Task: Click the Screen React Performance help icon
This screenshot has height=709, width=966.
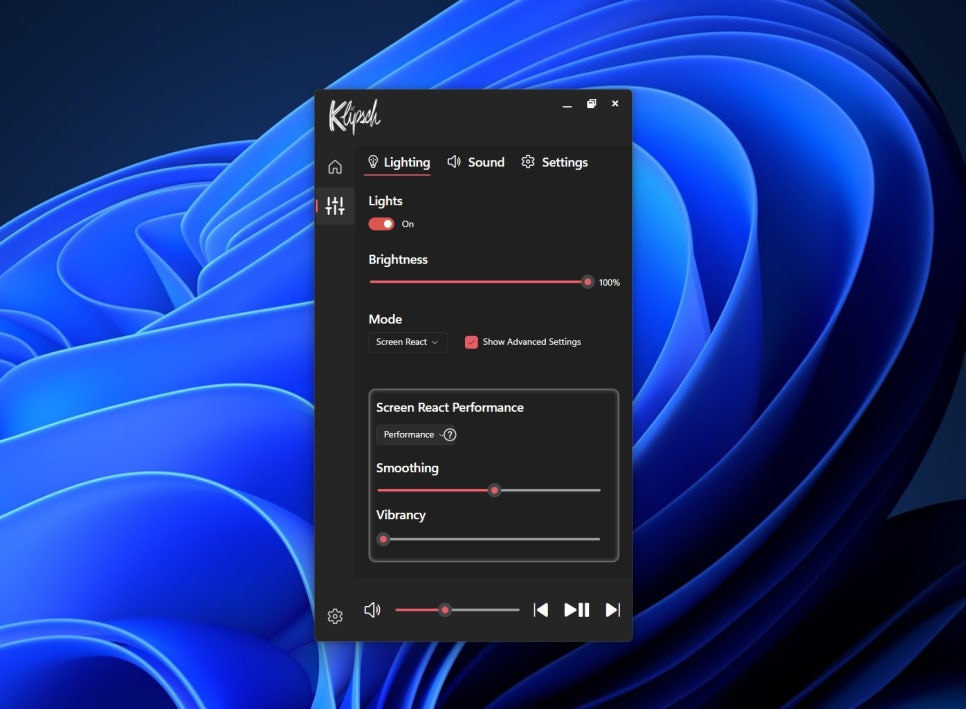Action: coord(450,435)
